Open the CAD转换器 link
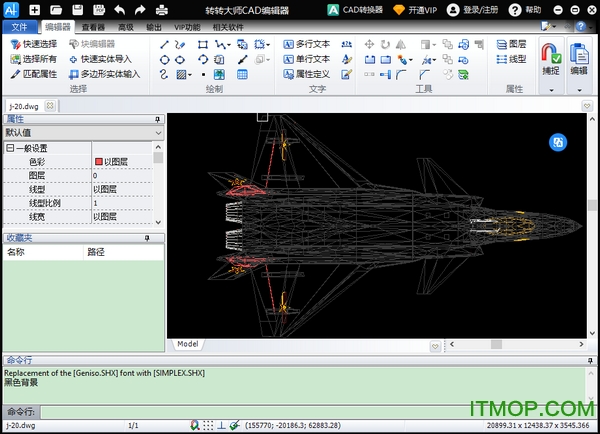This screenshot has width=600, height=434. 355,10
